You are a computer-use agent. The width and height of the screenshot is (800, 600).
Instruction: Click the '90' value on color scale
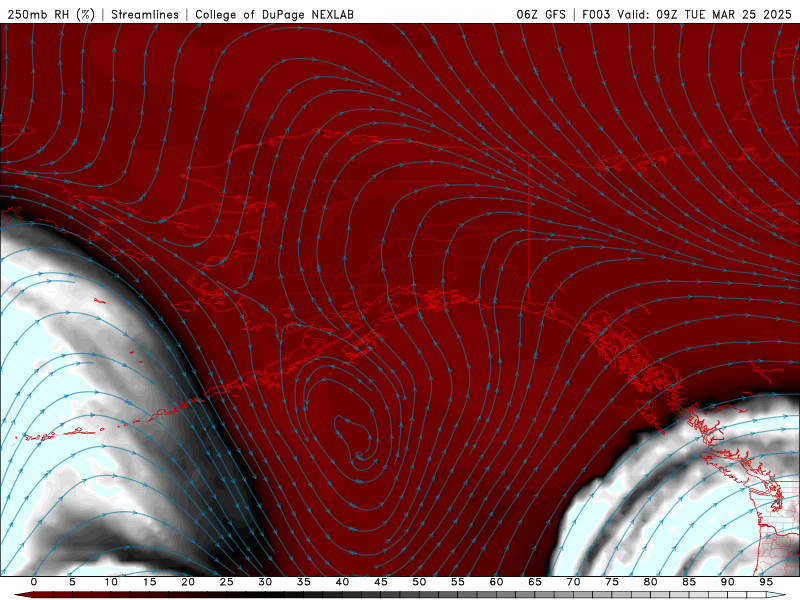[728, 582]
